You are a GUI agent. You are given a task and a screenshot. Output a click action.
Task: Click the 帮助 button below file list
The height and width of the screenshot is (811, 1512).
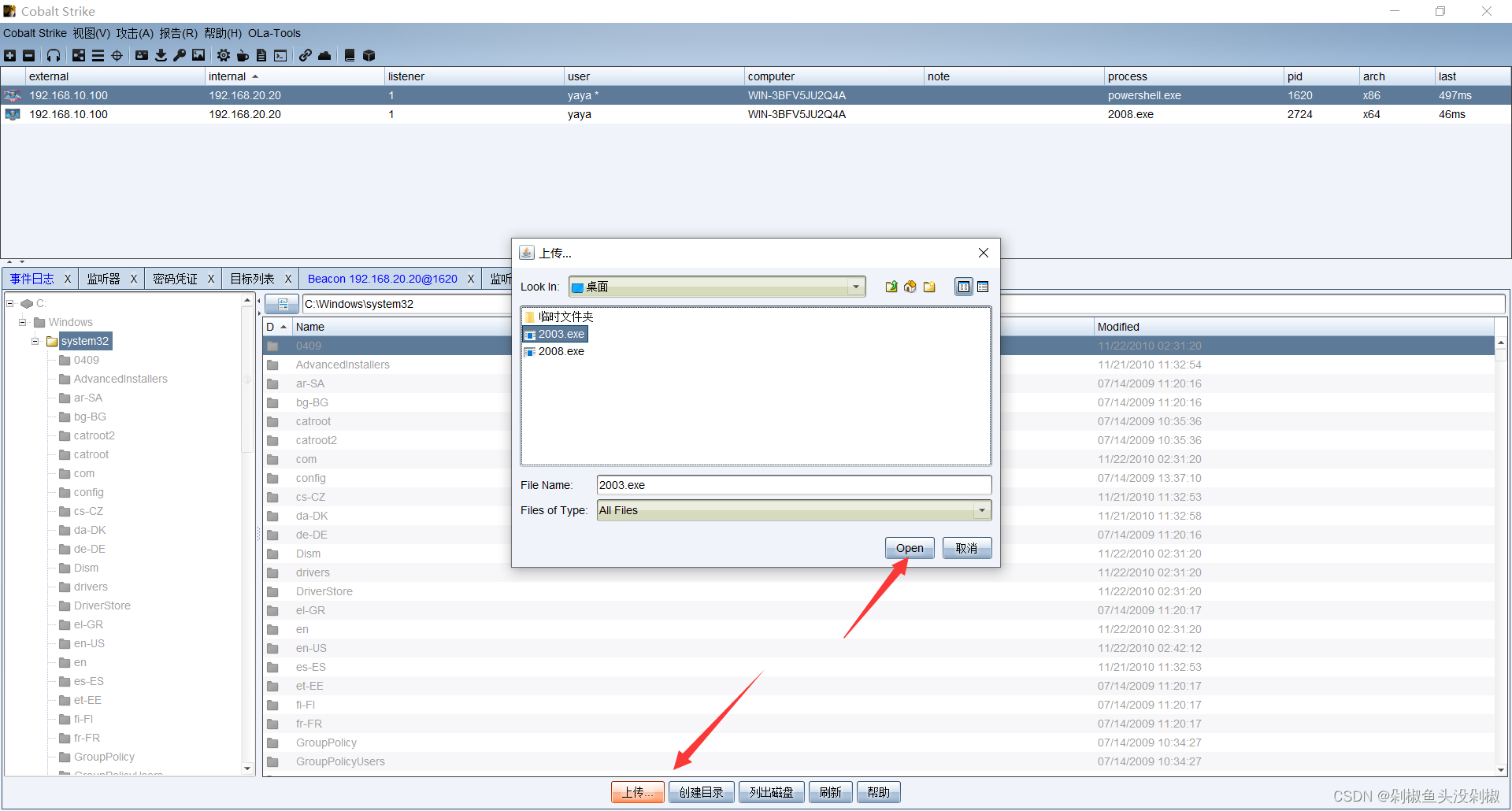coord(878,792)
